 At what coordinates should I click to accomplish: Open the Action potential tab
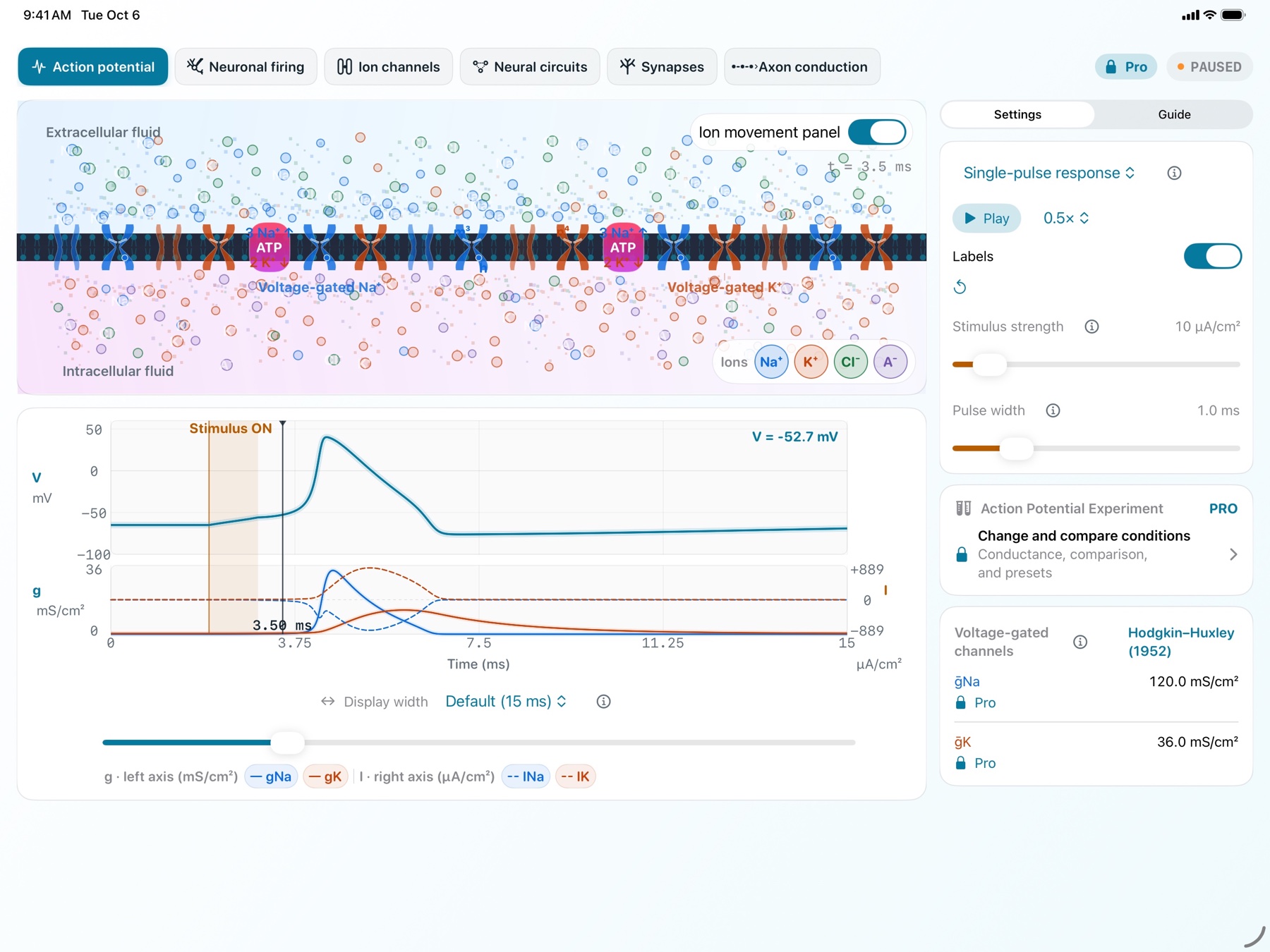coord(93,67)
